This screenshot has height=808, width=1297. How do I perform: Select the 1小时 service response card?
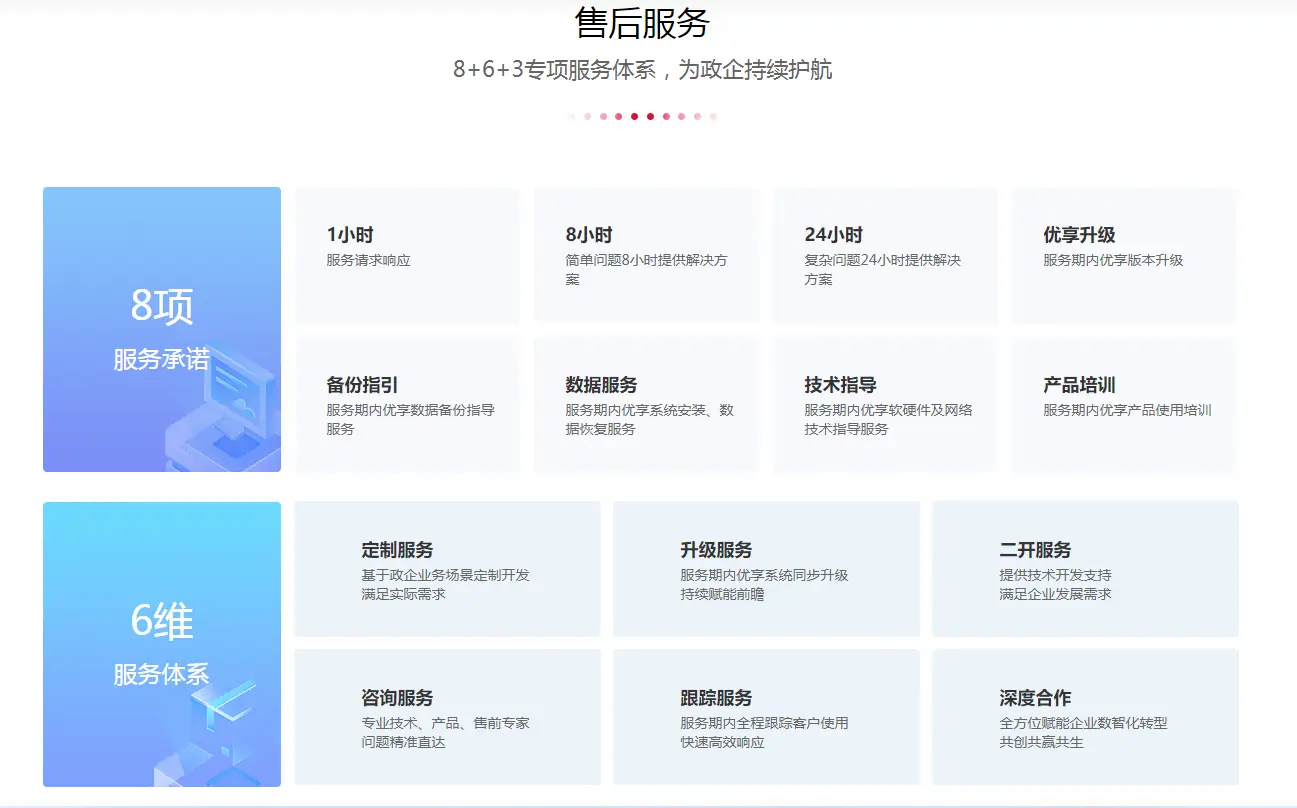[407, 255]
